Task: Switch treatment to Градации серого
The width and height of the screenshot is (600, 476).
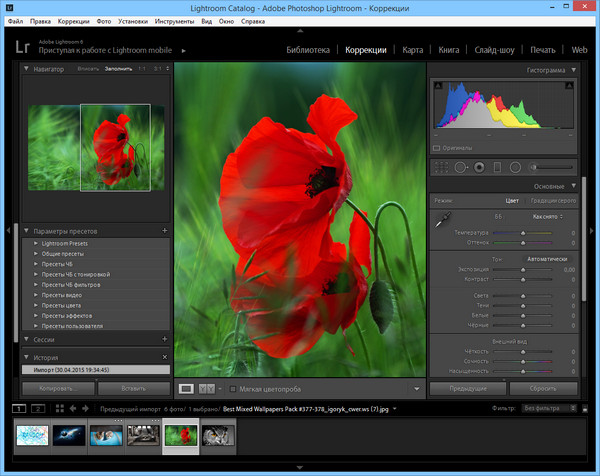Action: pos(551,201)
